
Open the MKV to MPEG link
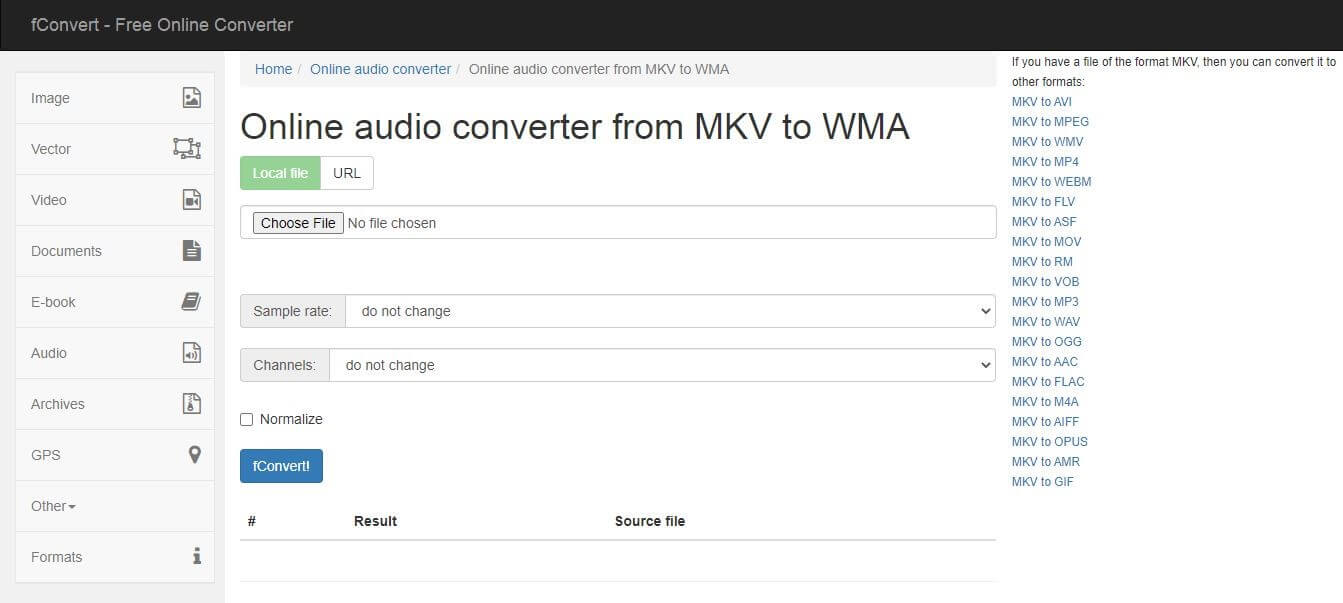[x=1050, y=122]
